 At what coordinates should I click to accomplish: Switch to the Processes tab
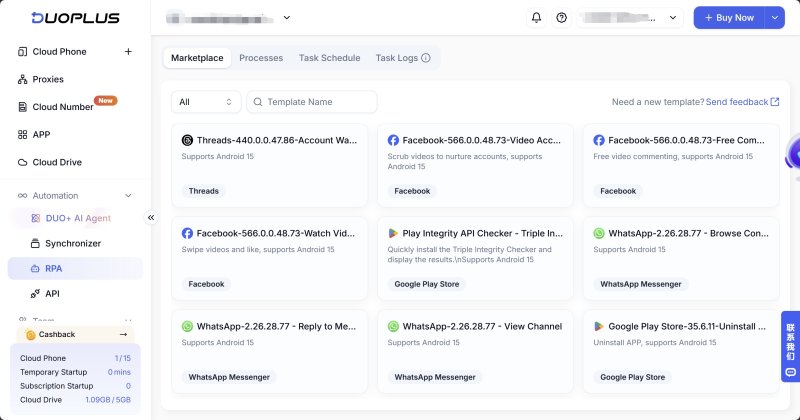[x=261, y=58]
